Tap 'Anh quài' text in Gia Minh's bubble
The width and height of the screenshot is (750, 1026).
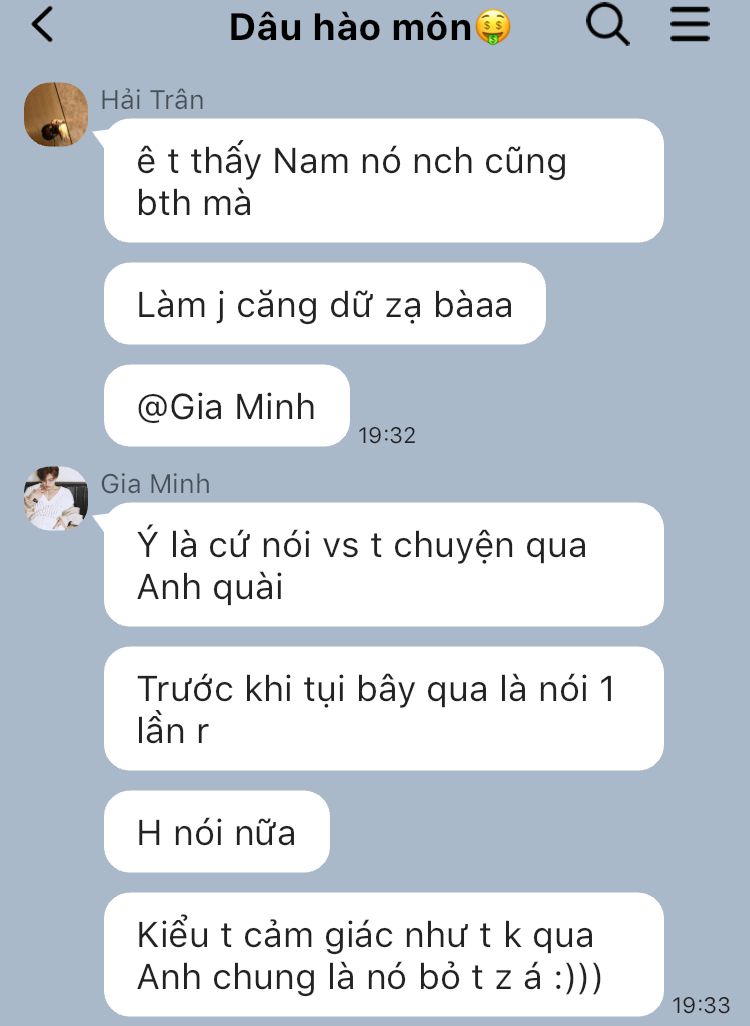(x=210, y=587)
